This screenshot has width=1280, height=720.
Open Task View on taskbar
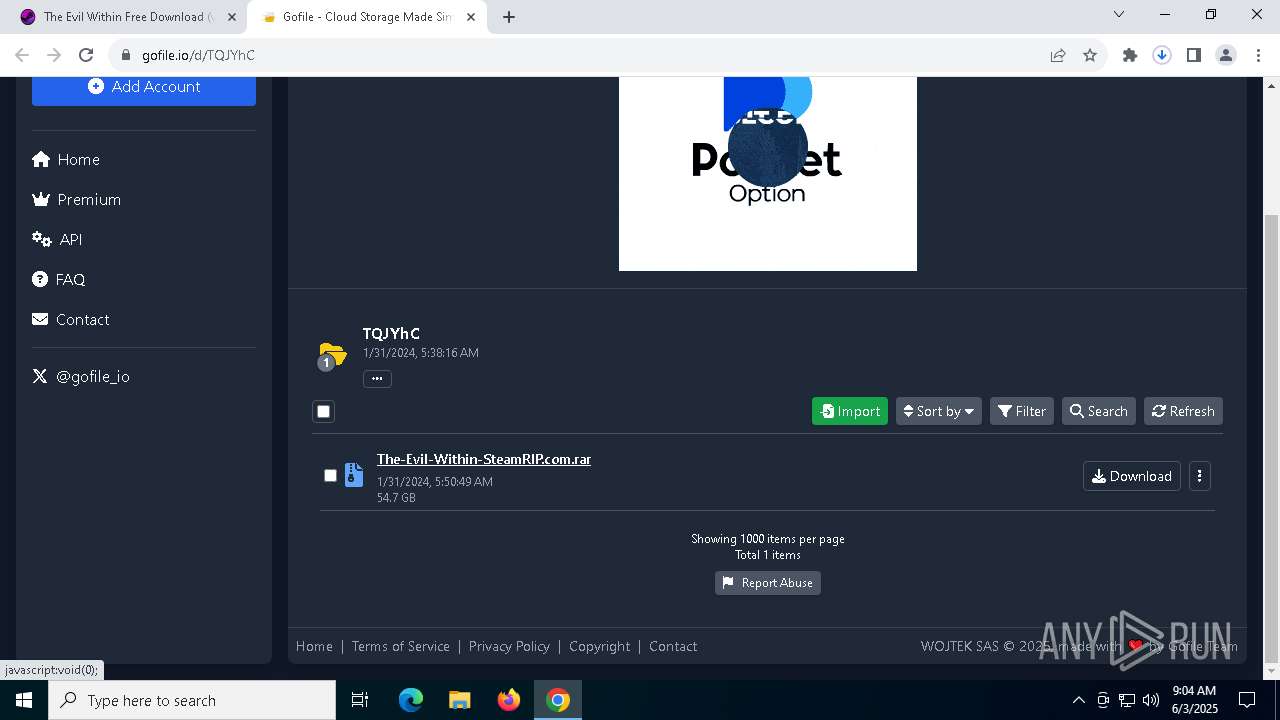click(x=360, y=700)
